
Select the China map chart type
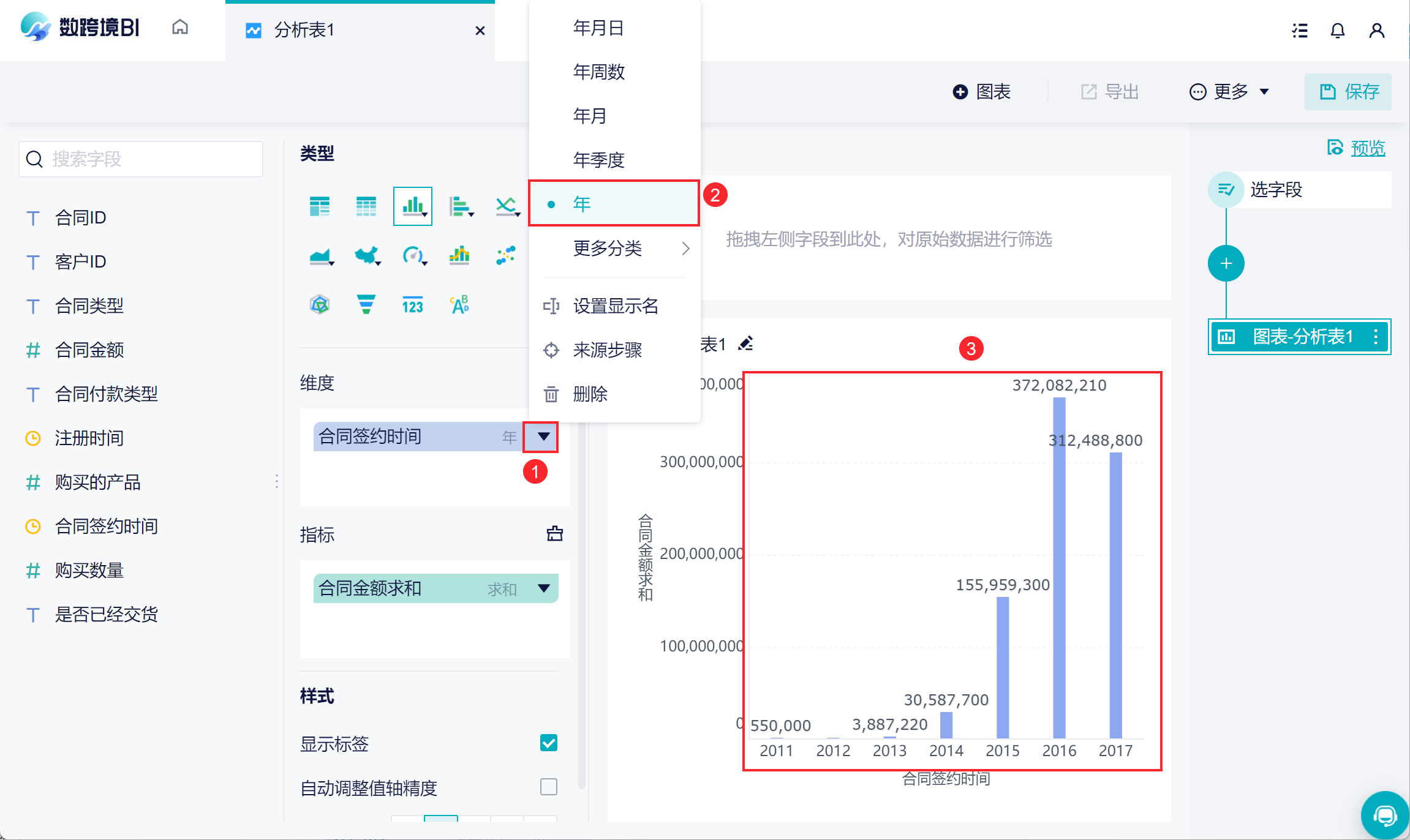(368, 255)
